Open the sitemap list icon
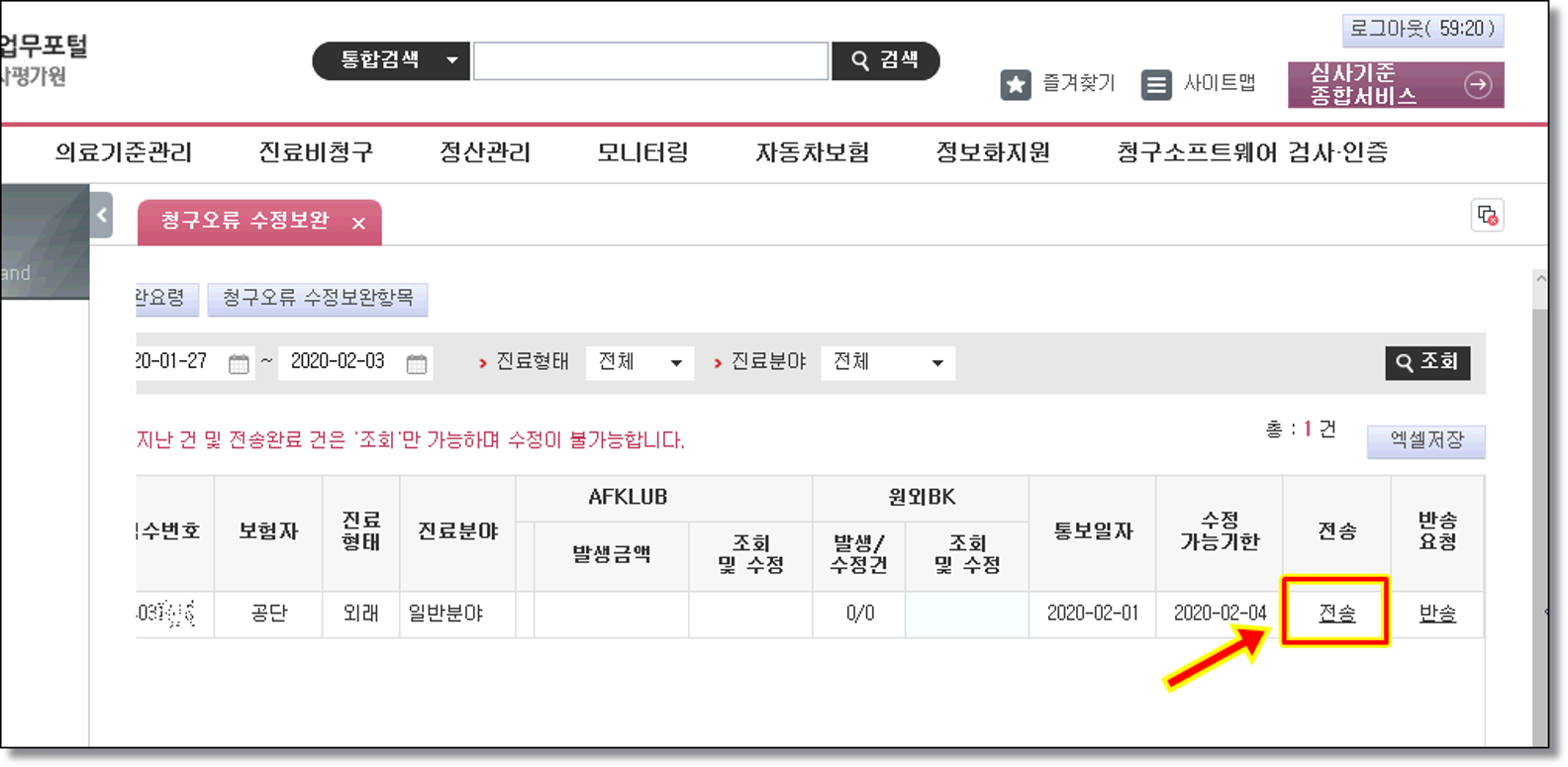This screenshot has width=1568, height=767. (x=1155, y=84)
